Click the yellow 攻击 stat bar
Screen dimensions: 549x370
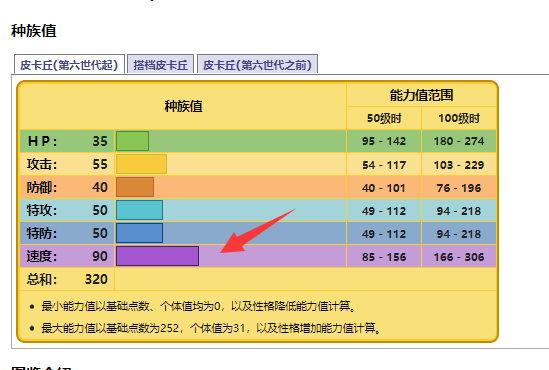(x=141, y=164)
